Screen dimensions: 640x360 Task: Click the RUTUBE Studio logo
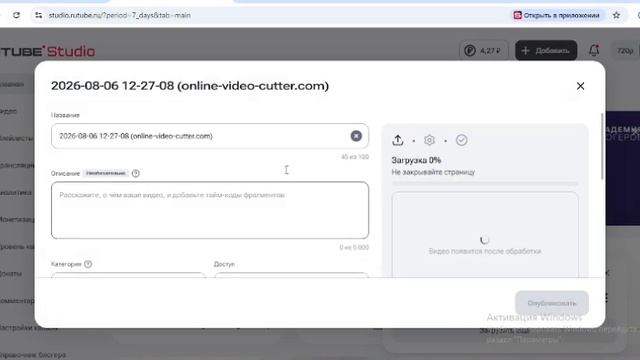coord(47,51)
